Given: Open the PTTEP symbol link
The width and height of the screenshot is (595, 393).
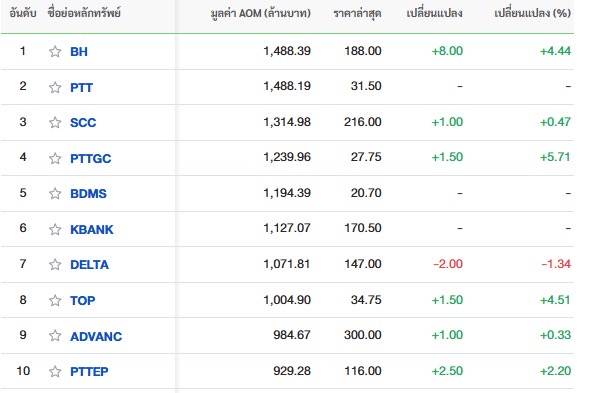Looking at the screenshot, I should click(x=89, y=372).
